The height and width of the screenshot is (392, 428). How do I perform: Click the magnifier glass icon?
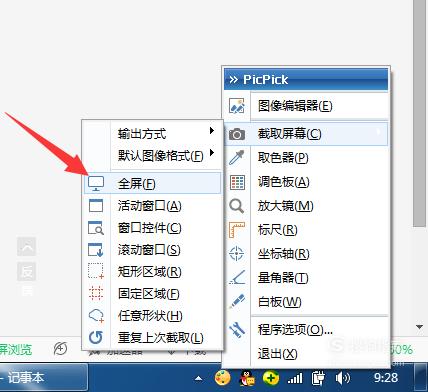[237, 206]
